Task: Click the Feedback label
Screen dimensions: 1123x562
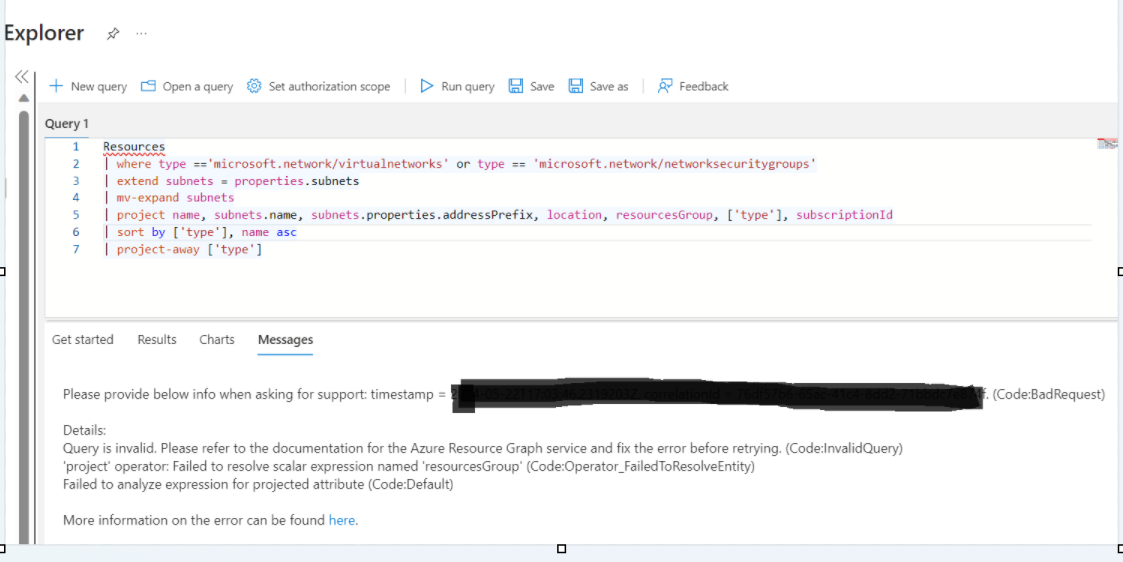Action: pyautogui.click(x=703, y=87)
